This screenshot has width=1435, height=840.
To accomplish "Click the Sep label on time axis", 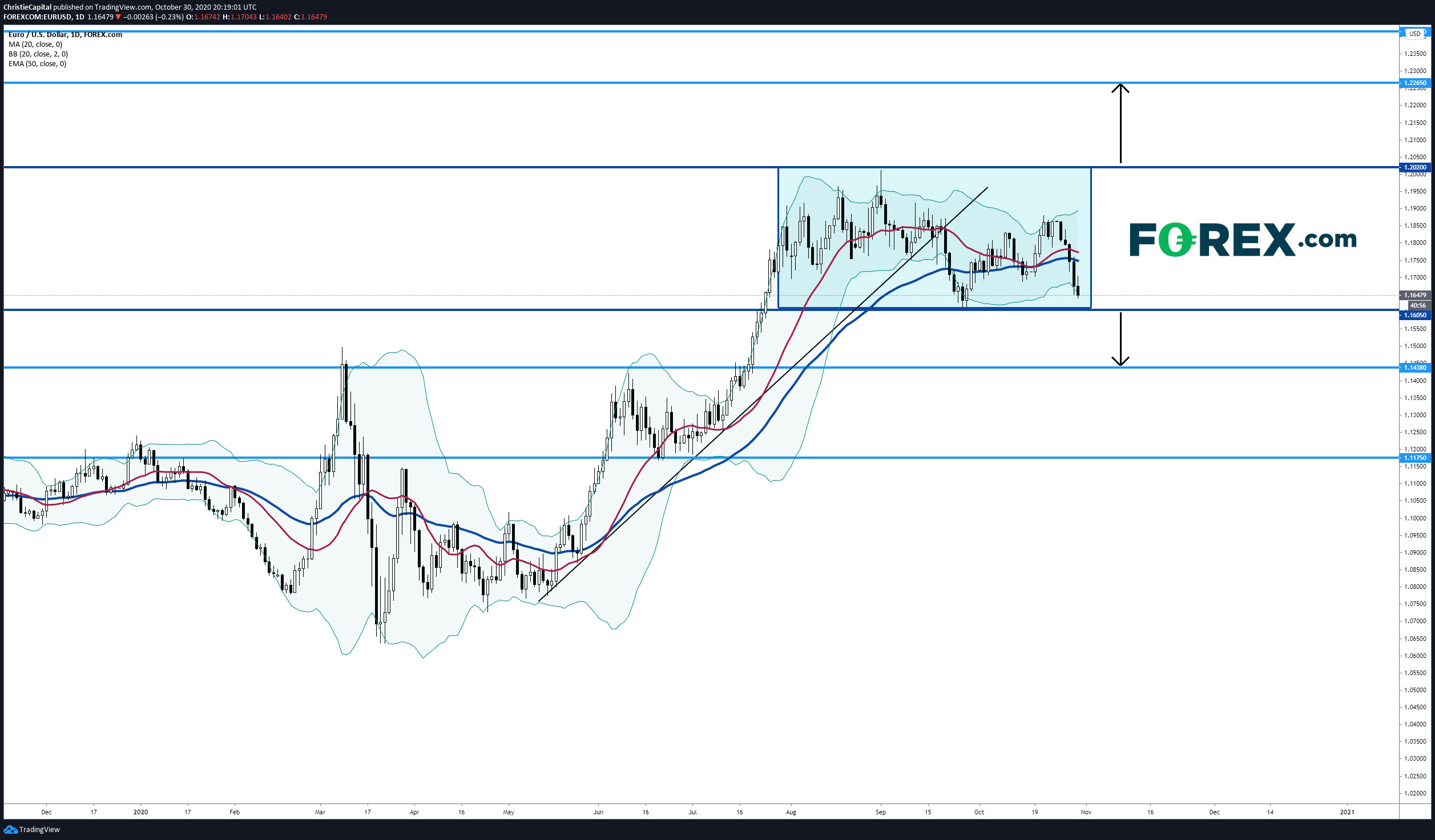I will 880,812.
